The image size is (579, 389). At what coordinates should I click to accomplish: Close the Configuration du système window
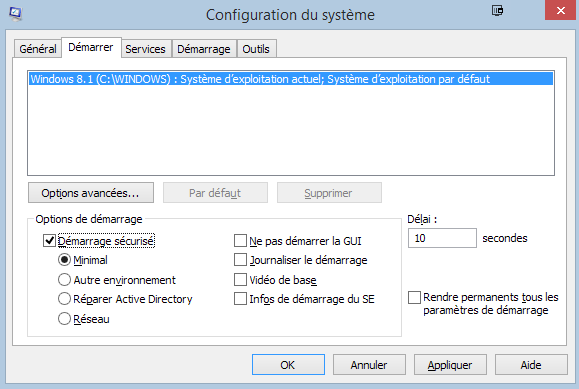(x=560, y=10)
